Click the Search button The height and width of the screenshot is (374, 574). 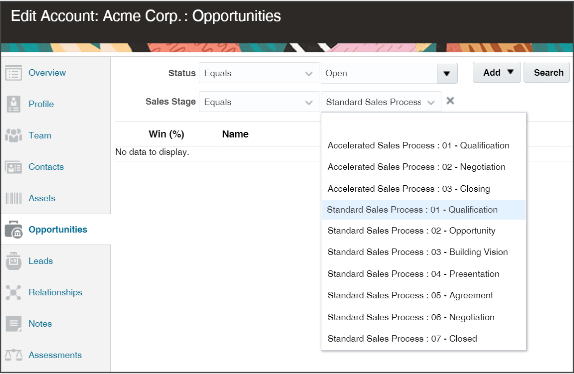click(547, 72)
